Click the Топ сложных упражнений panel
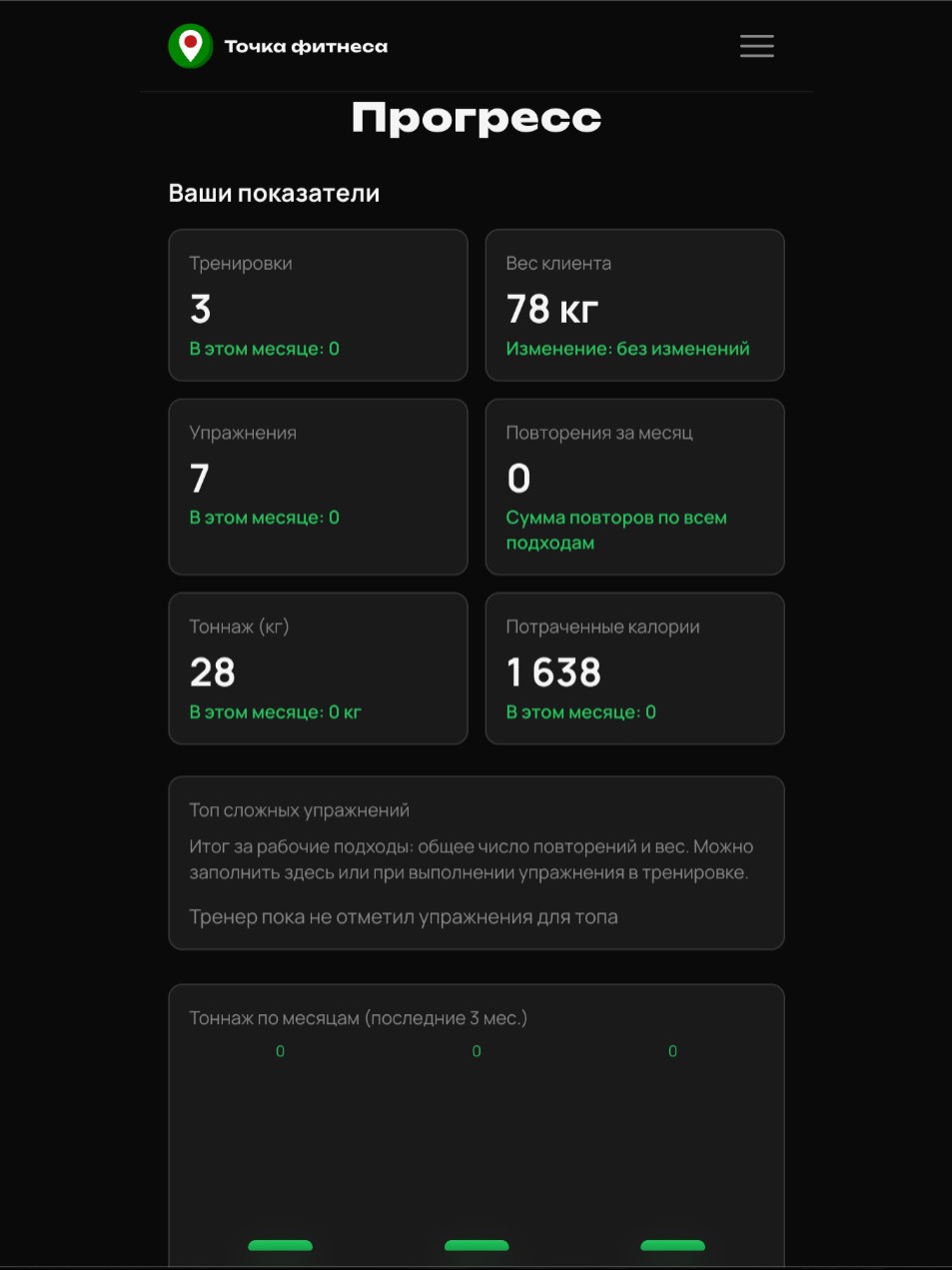Viewport: 952px width, 1270px height. click(476, 863)
